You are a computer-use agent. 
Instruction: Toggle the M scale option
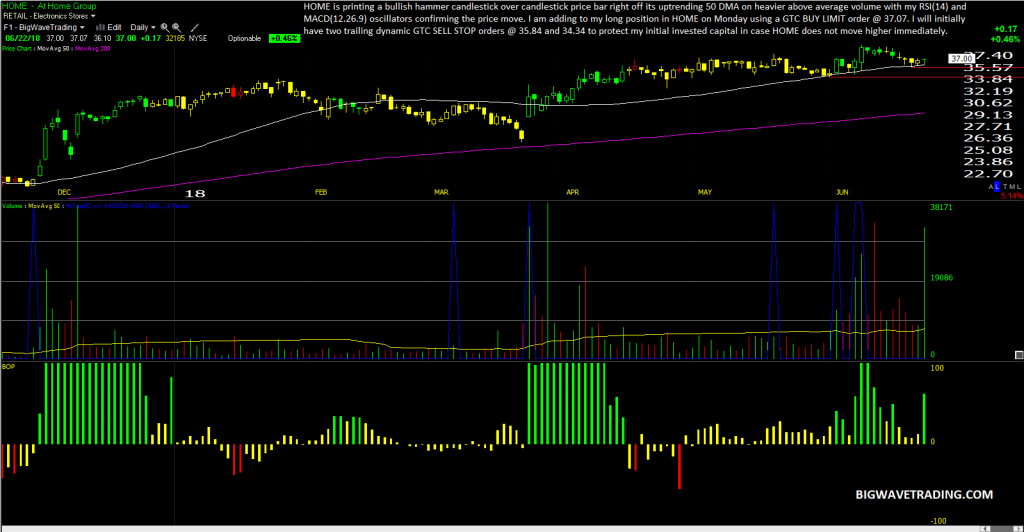pyautogui.click(x=1011, y=187)
